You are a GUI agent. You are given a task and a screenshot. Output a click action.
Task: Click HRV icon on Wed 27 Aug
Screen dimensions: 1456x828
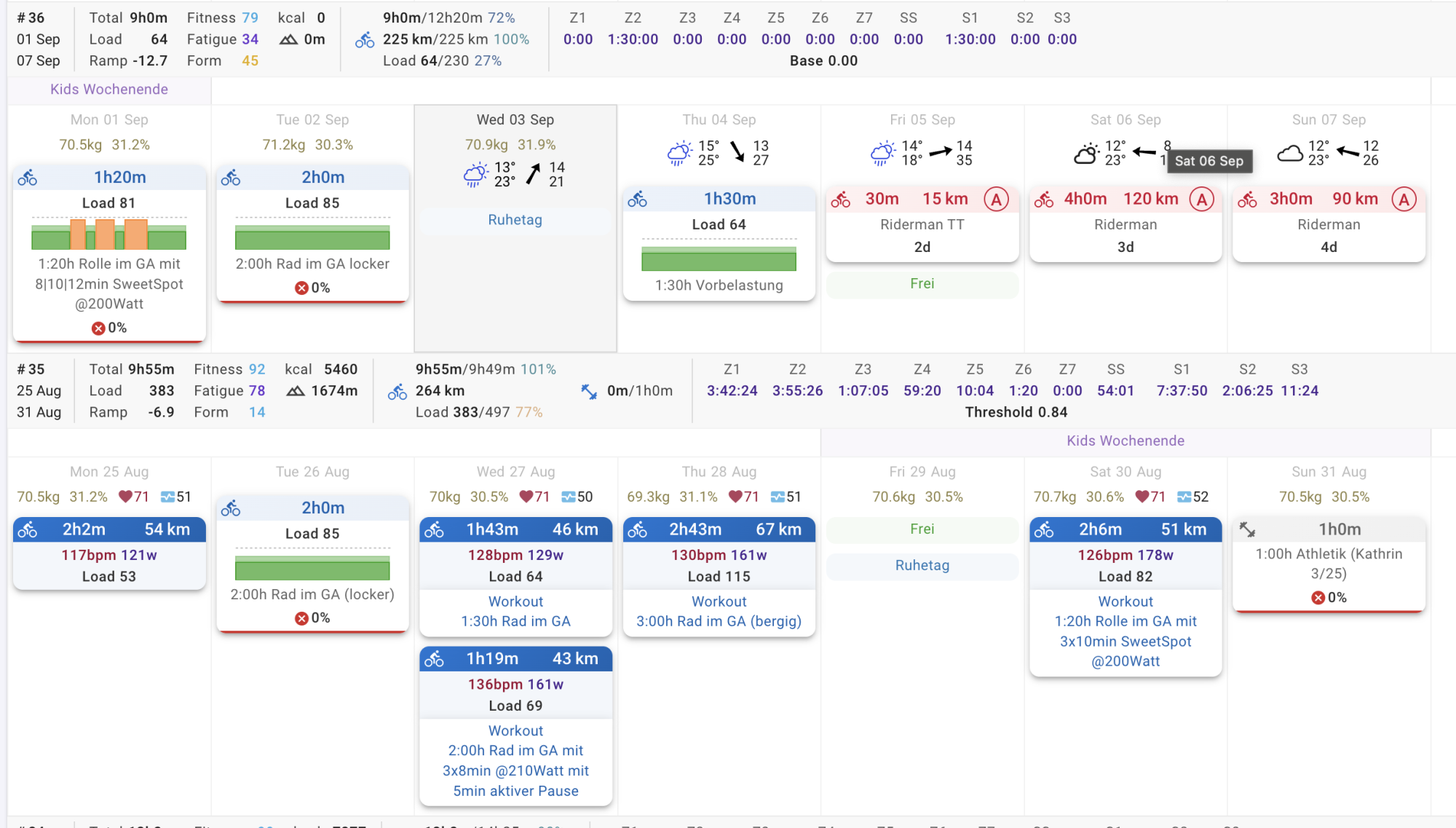coord(569,497)
